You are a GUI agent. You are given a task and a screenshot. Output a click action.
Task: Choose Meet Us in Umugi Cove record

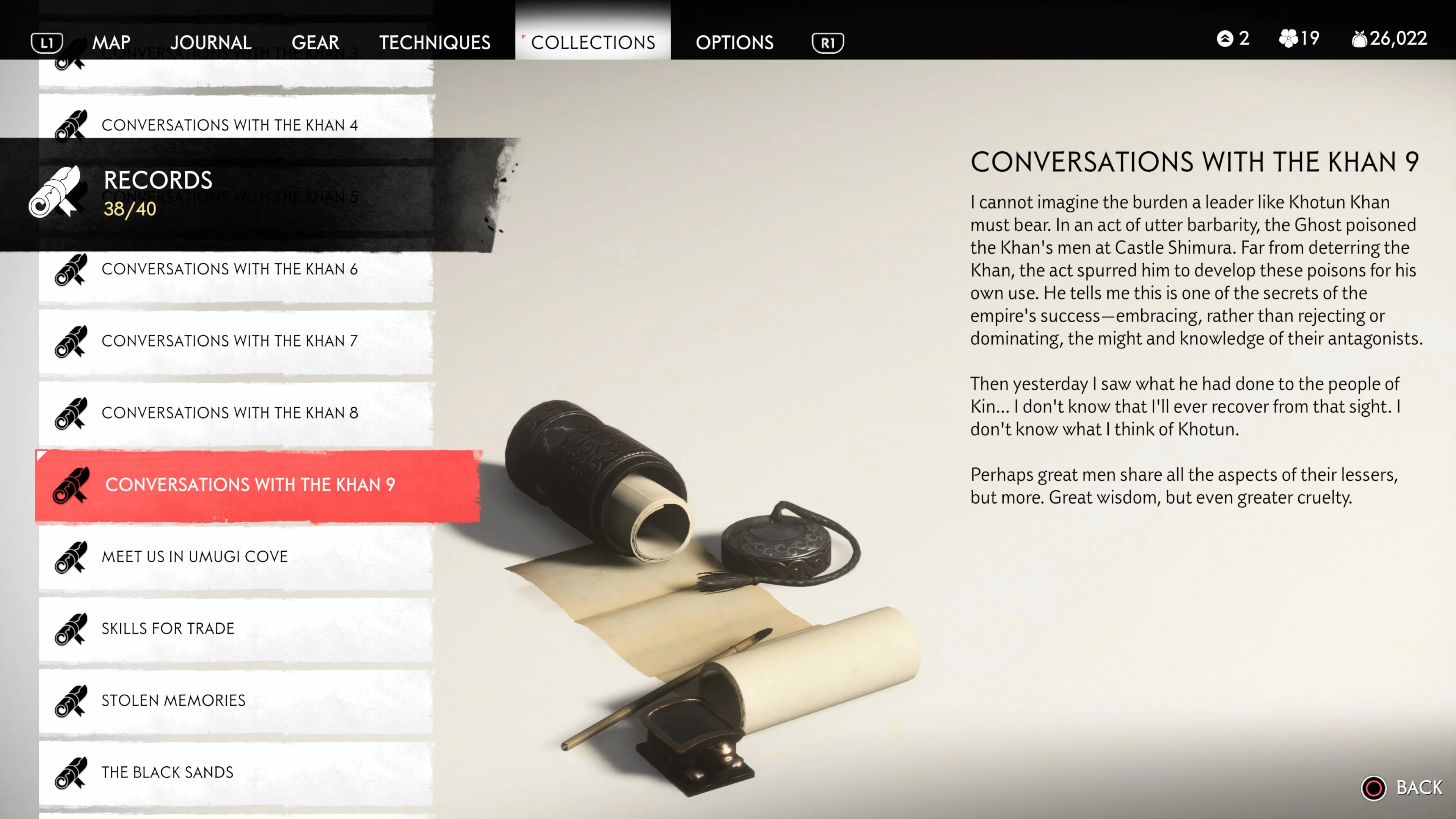point(236,557)
